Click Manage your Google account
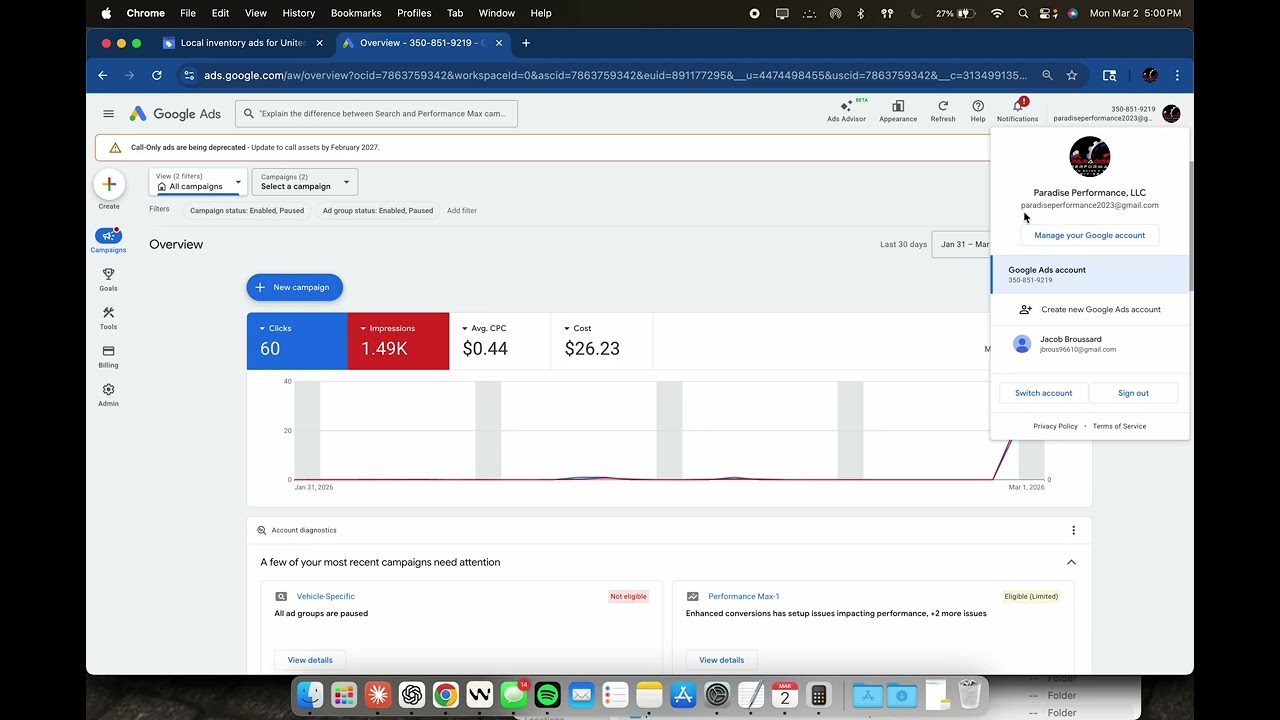This screenshot has height=720, width=1280. (x=1090, y=235)
